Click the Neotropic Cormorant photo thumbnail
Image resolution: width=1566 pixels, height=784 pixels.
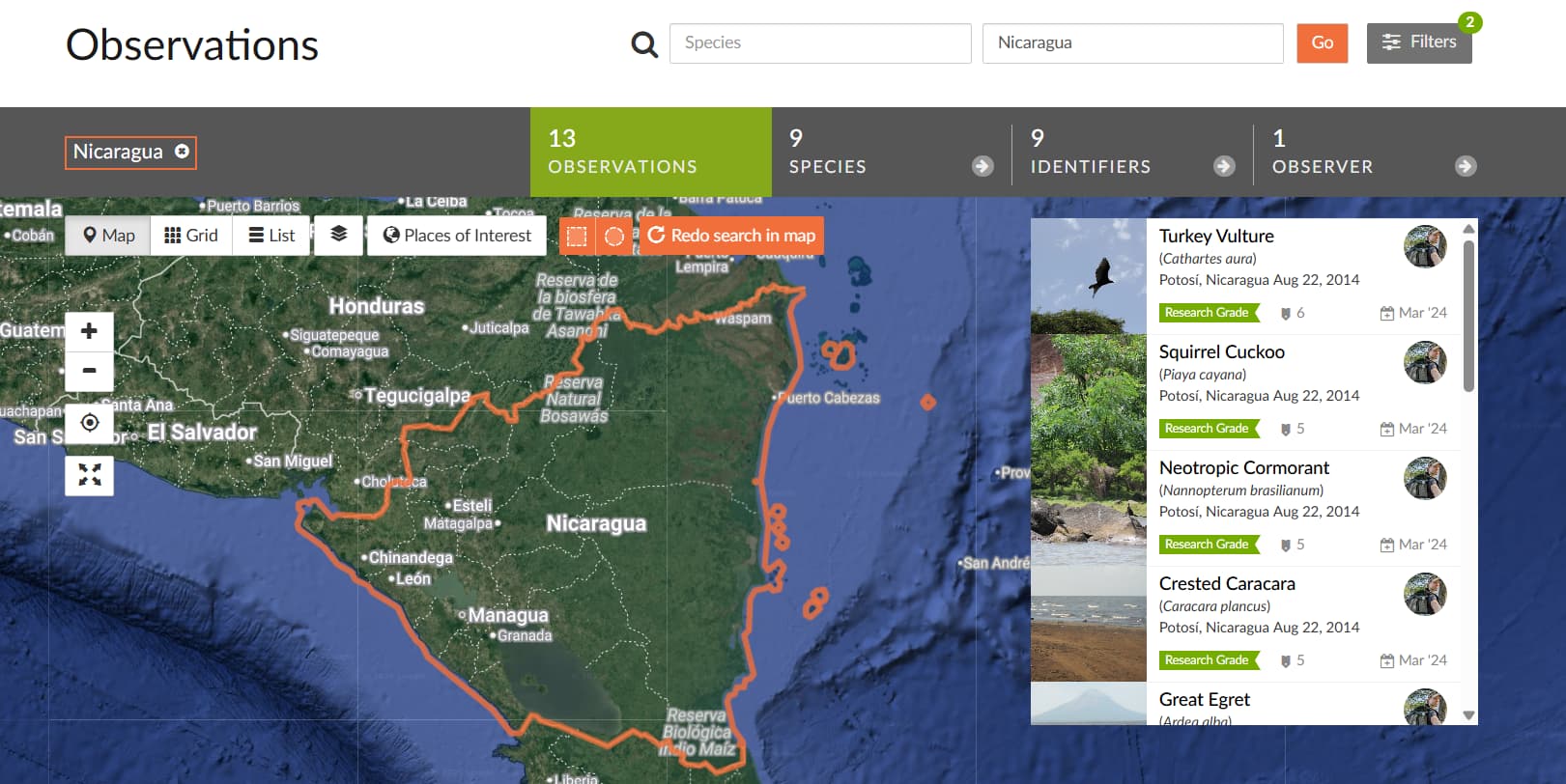[1089, 508]
